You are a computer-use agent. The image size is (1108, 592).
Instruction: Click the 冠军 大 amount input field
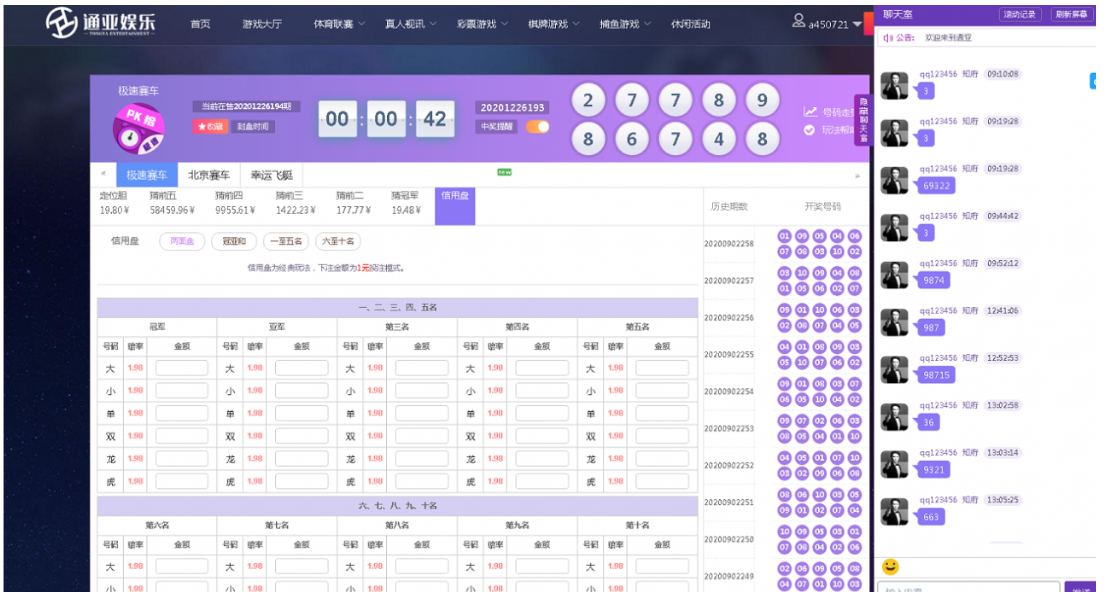182,368
